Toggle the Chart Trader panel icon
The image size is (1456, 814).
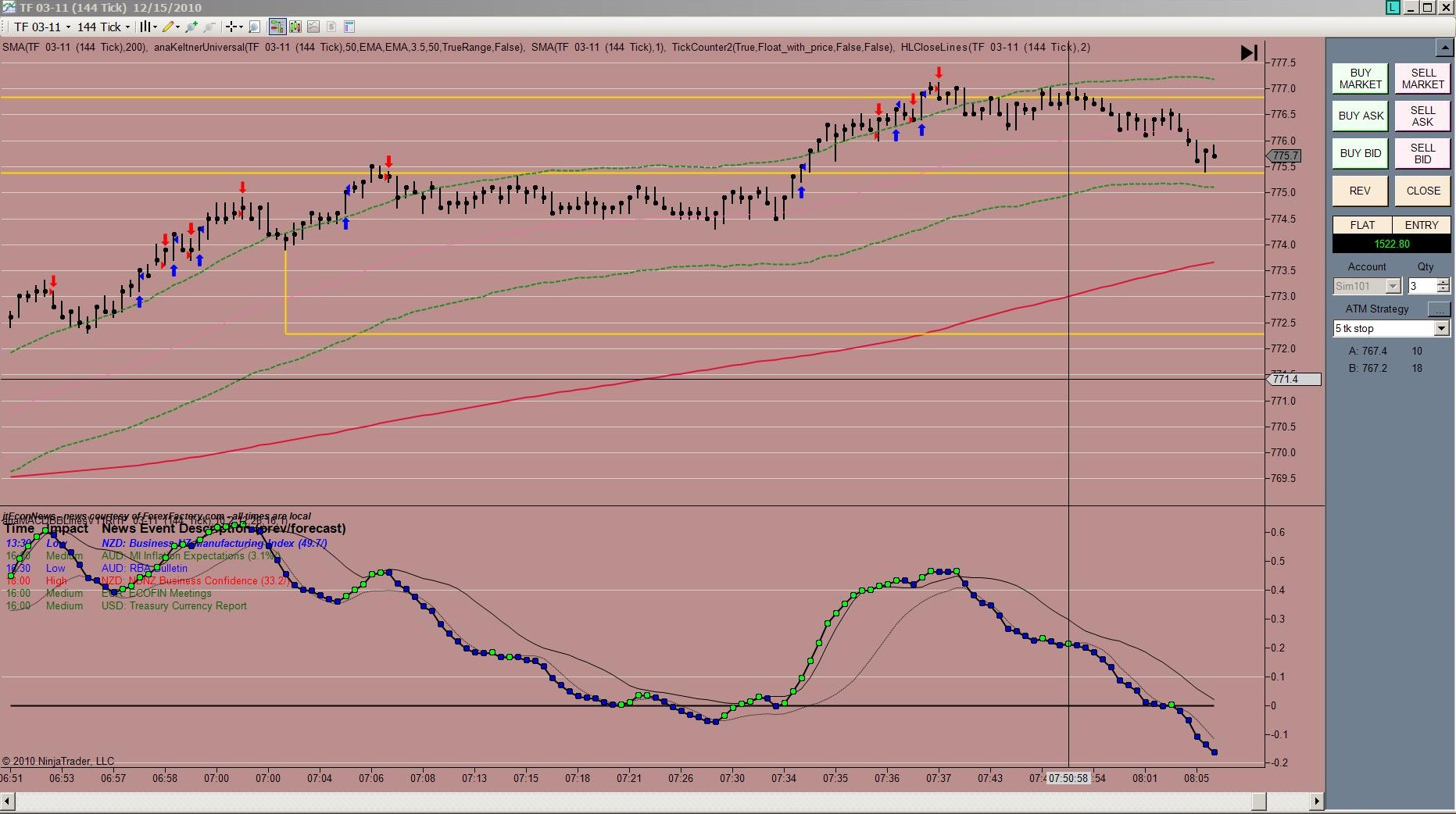click(277, 27)
